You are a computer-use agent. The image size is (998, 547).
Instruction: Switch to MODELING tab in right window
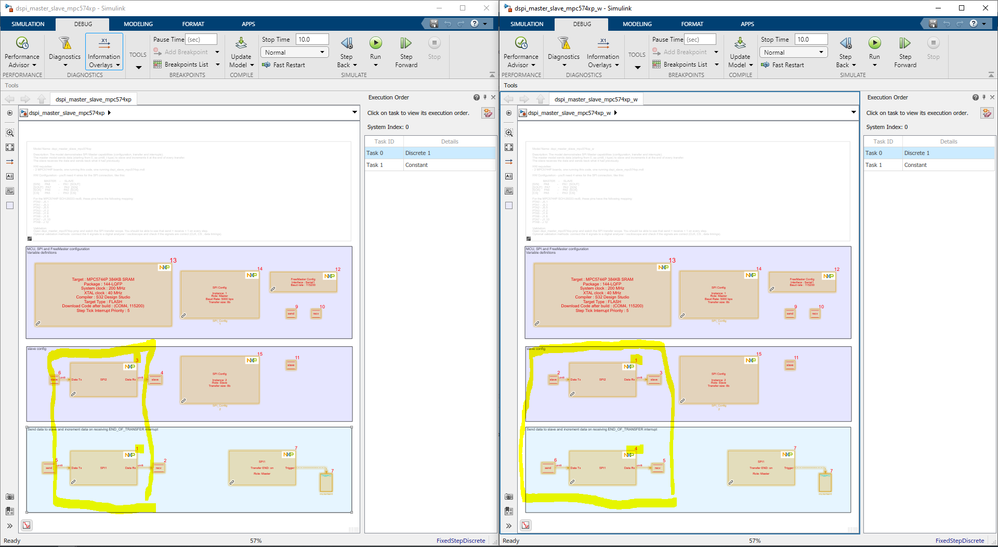[x=636, y=24]
